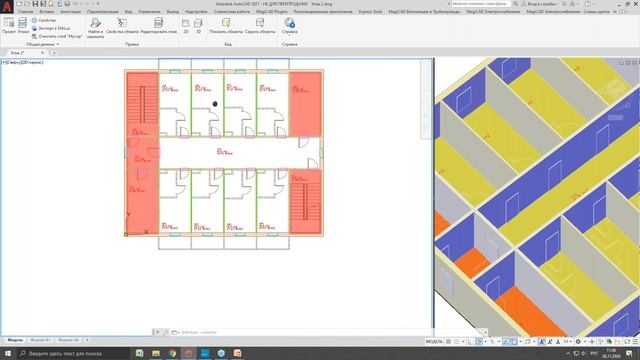
Task: Open the MagiCAD Plugins ribbon tab
Action: (272, 12)
